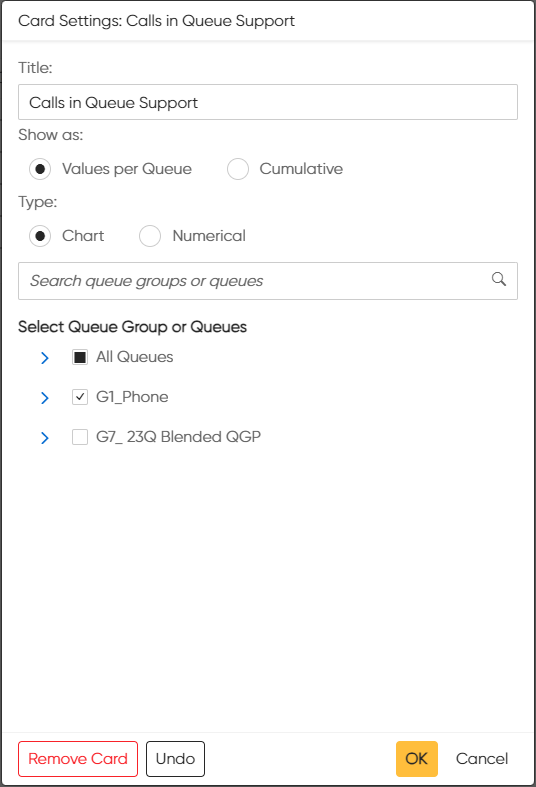Click the G1_Phone tree label
The height and width of the screenshot is (787, 536).
pos(132,397)
